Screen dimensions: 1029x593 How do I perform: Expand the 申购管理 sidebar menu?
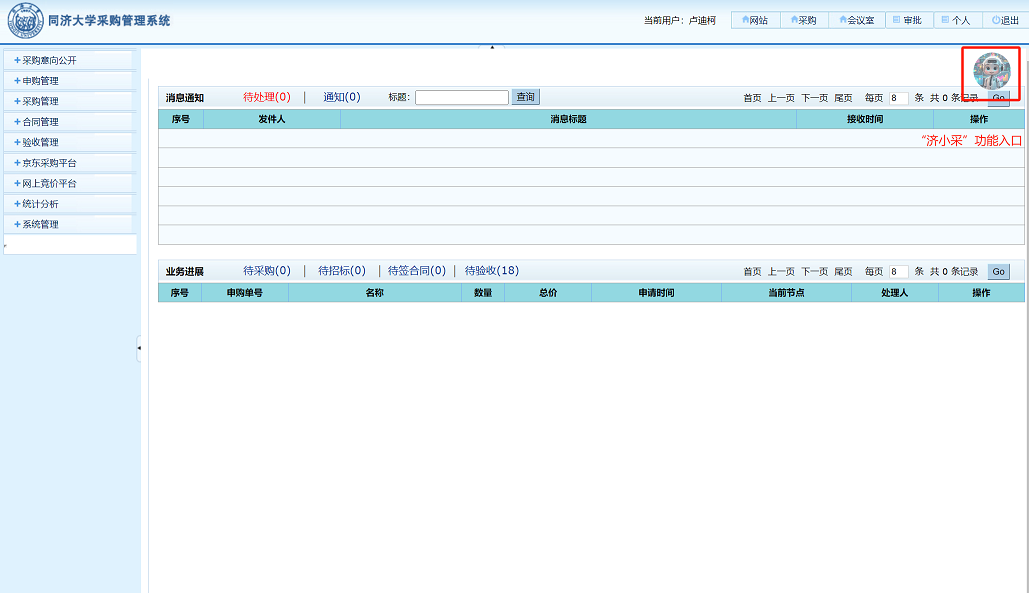[x=68, y=81]
